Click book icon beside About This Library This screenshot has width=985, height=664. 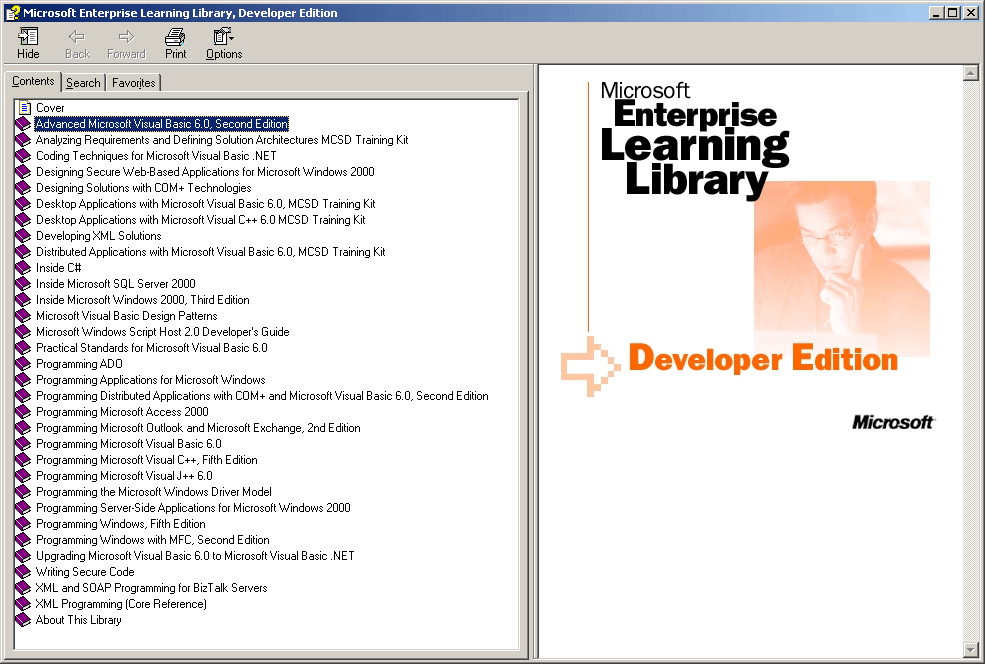coord(23,620)
